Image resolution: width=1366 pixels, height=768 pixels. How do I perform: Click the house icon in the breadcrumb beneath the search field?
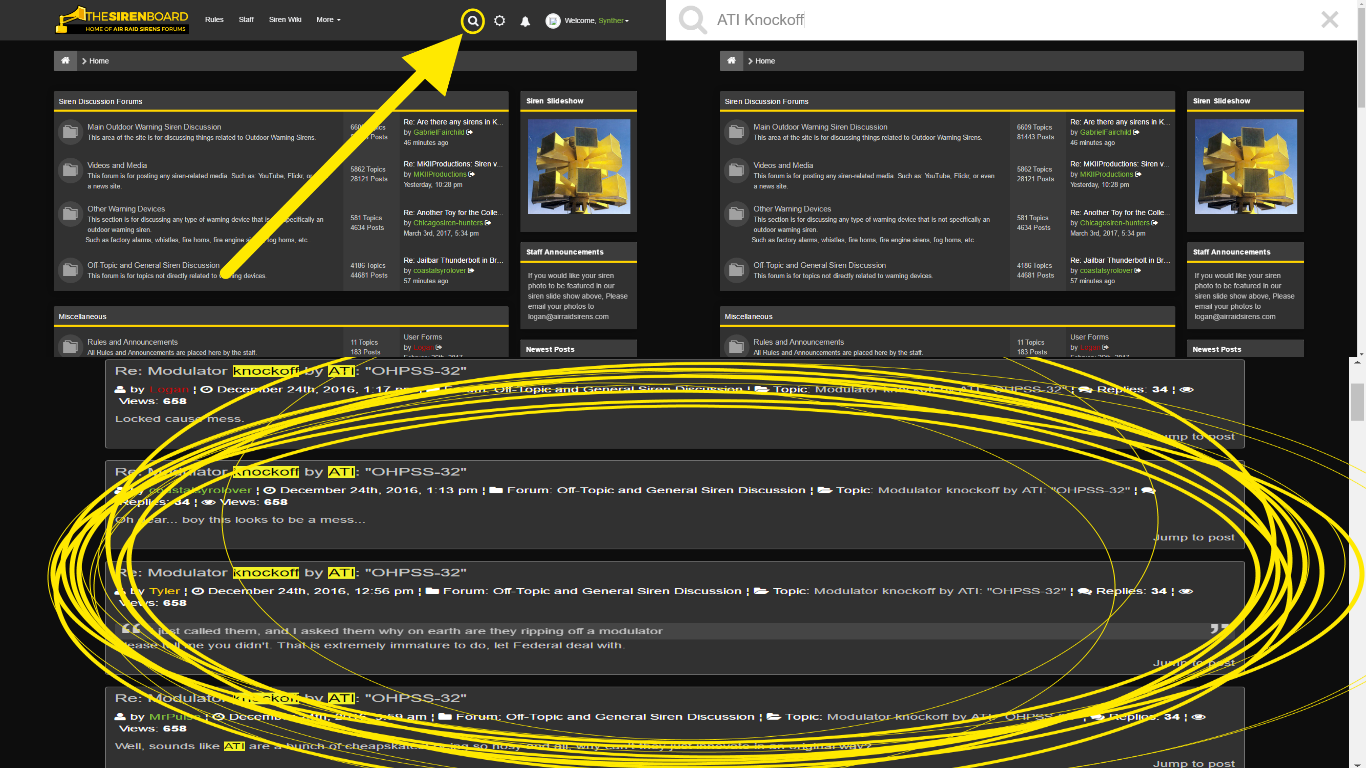pyautogui.click(x=731, y=61)
